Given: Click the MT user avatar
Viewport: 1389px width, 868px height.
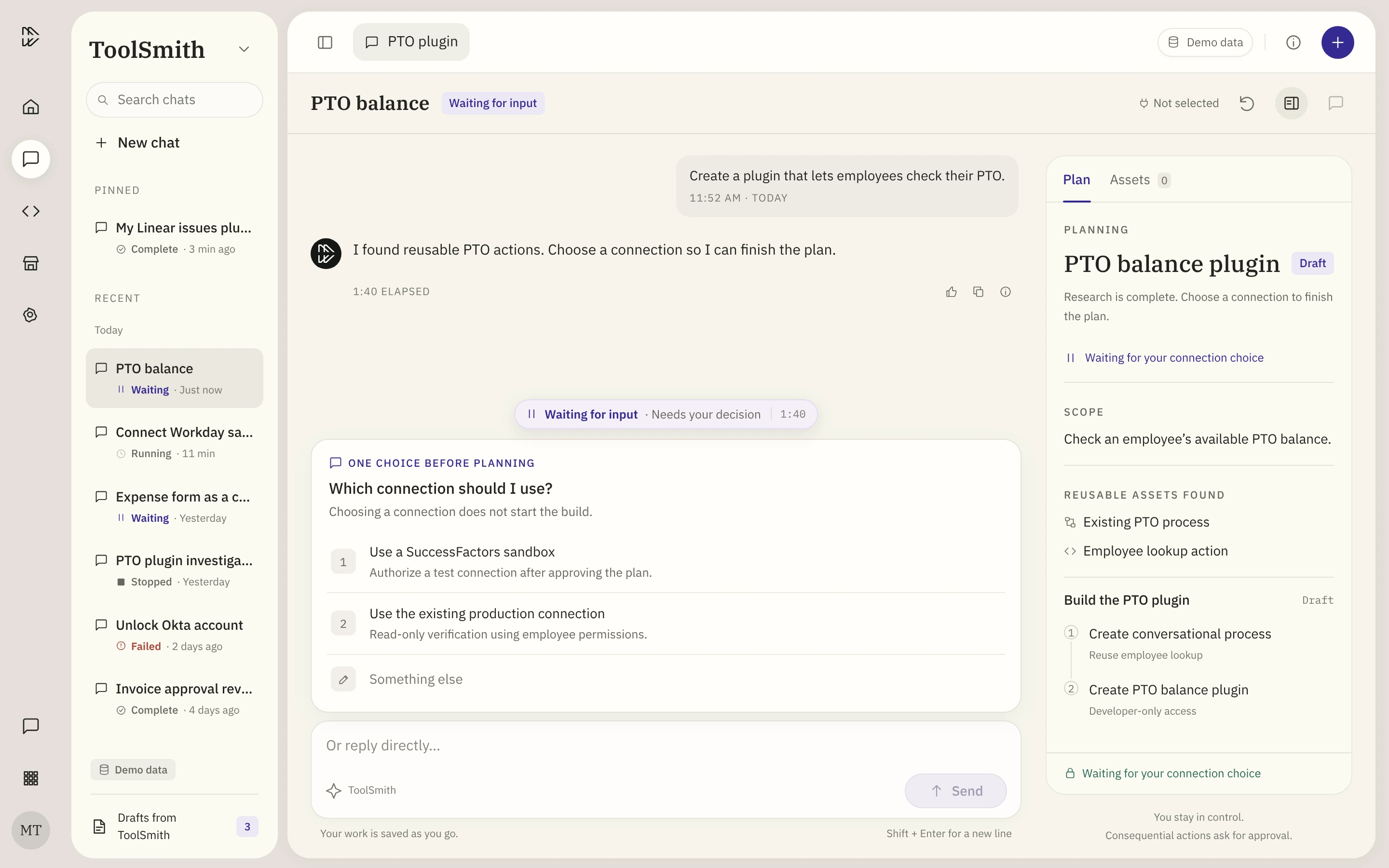Looking at the screenshot, I should point(30,830).
